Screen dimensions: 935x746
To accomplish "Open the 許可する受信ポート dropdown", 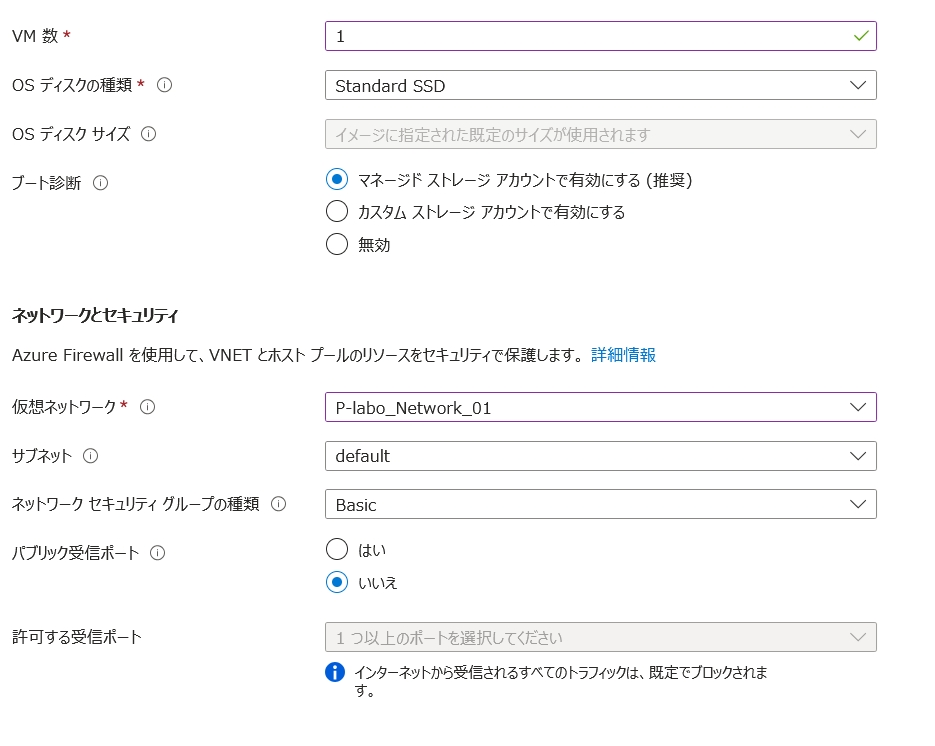I will [x=600, y=637].
